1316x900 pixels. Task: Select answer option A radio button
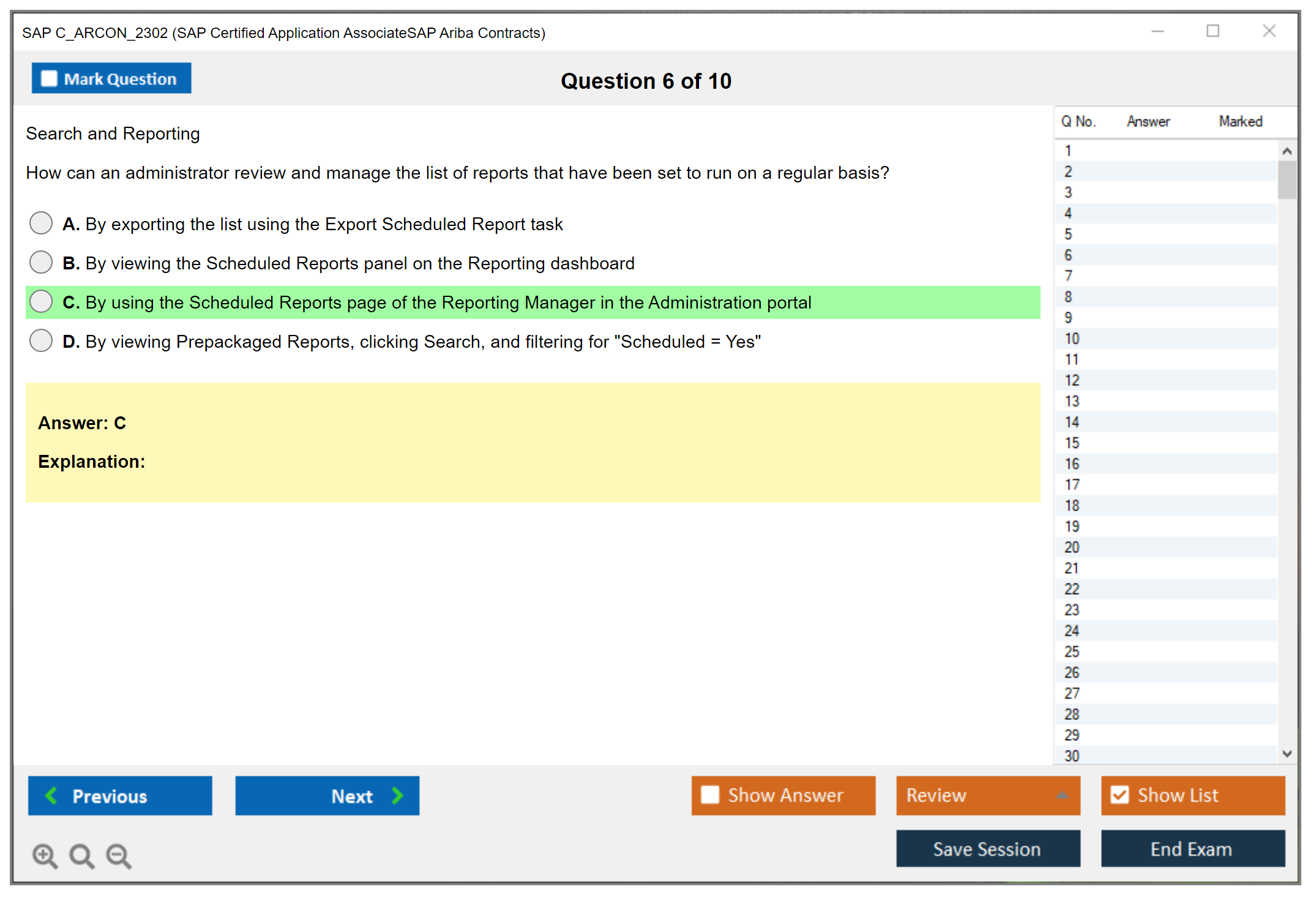[x=41, y=223]
